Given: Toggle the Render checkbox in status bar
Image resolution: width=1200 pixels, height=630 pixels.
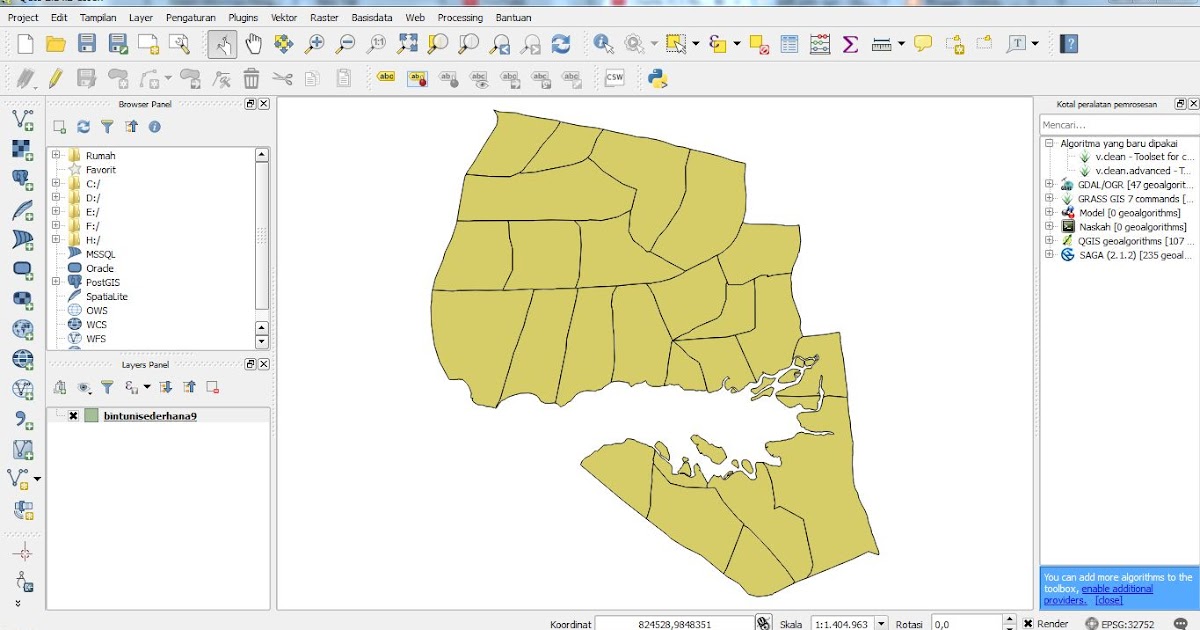Looking at the screenshot, I should point(1027,623).
